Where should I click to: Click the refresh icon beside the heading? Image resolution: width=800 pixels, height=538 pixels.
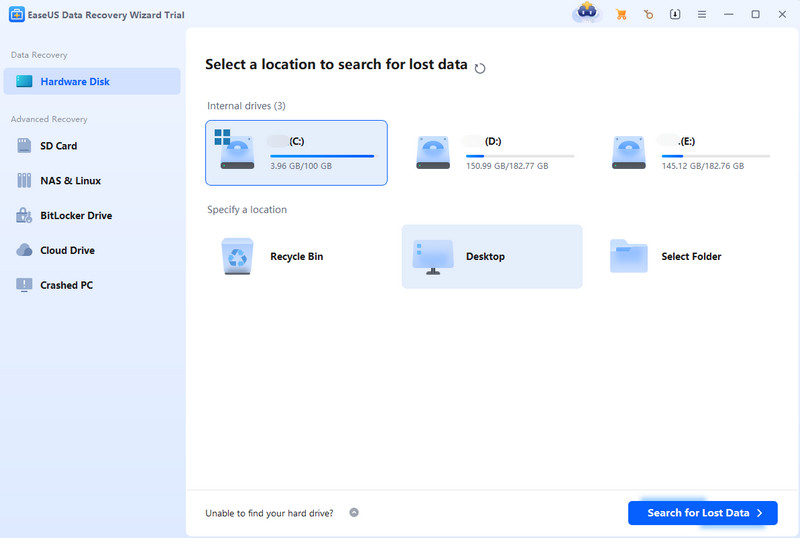pyautogui.click(x=481, y=68)
